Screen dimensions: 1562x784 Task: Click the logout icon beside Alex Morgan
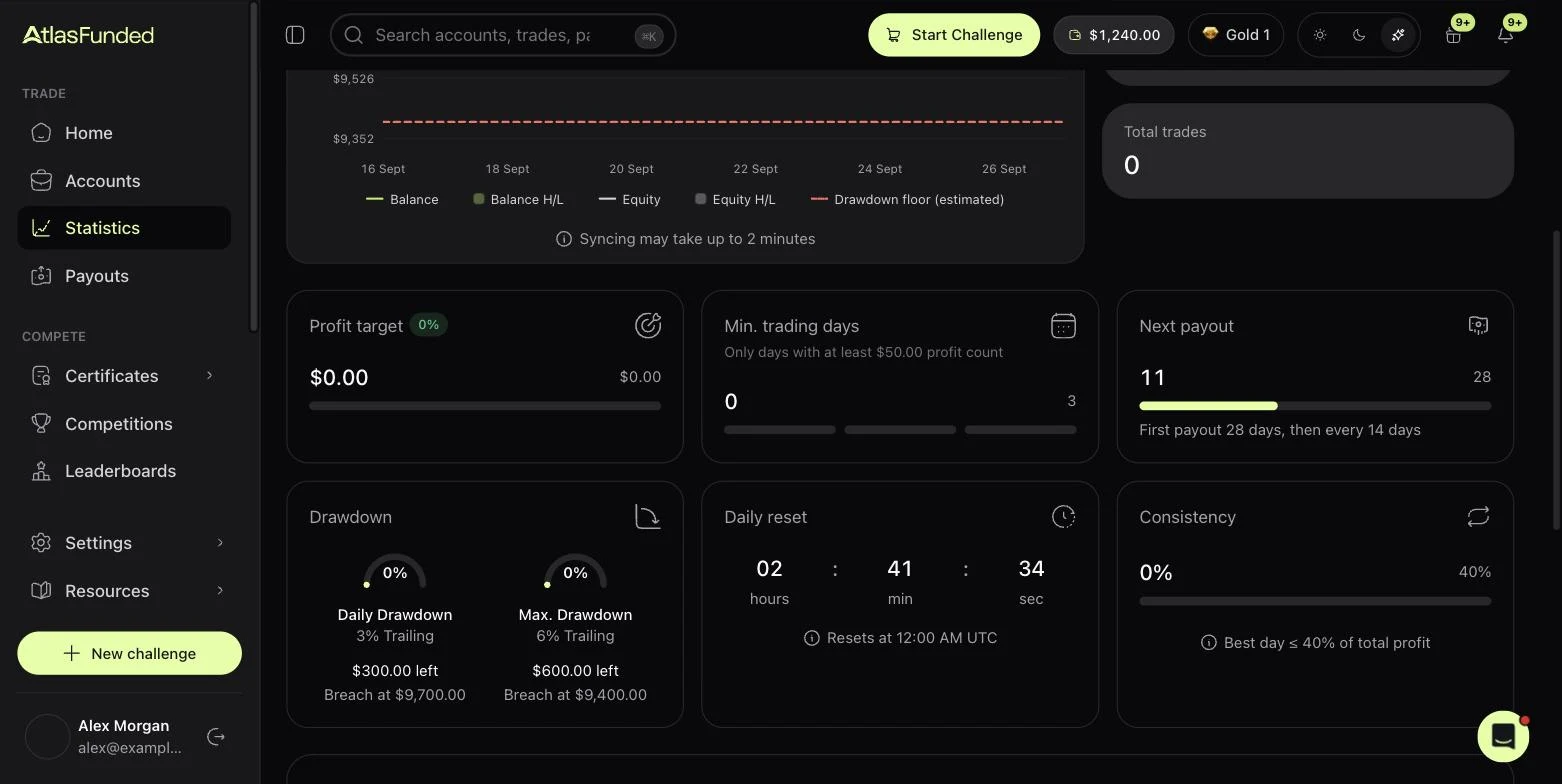click(216, 737)
